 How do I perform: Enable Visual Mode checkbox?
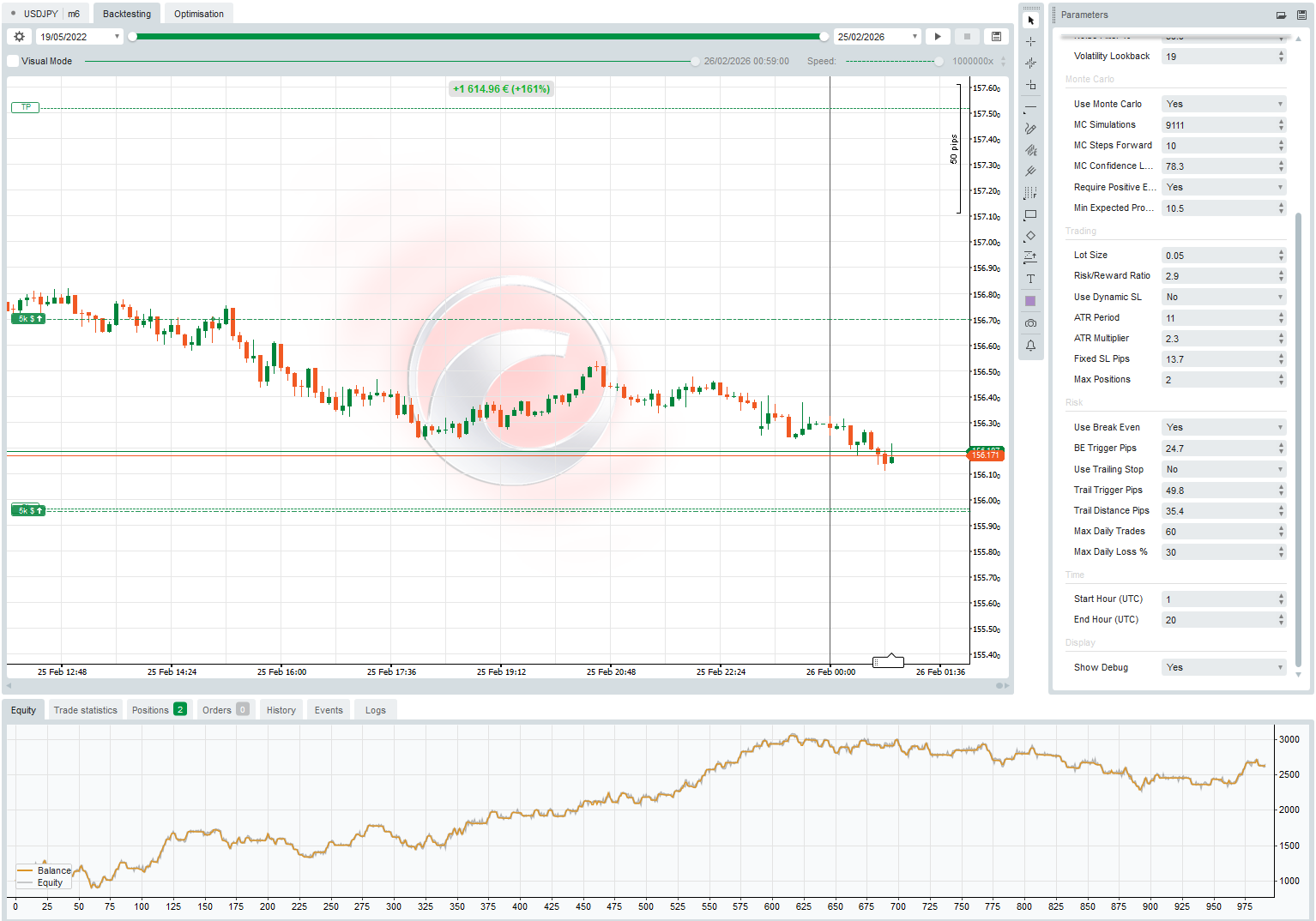[x=13, y=61]
